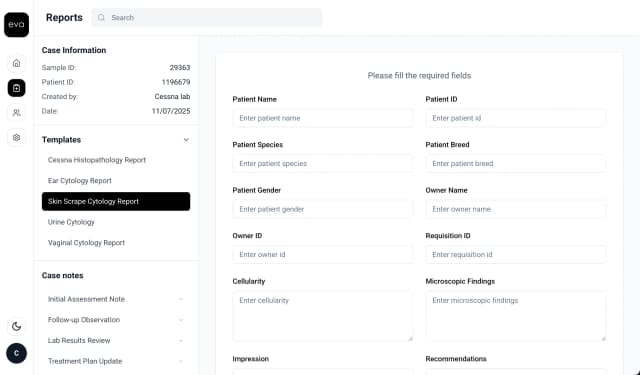Click 'Please fill the required fields' text

pos(419,75)
